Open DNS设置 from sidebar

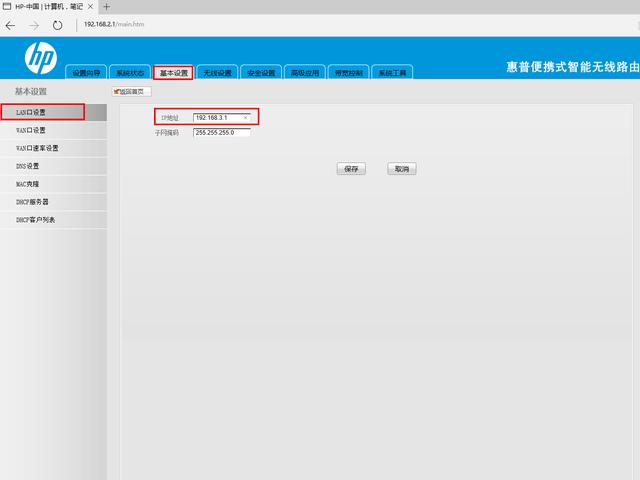28,166
